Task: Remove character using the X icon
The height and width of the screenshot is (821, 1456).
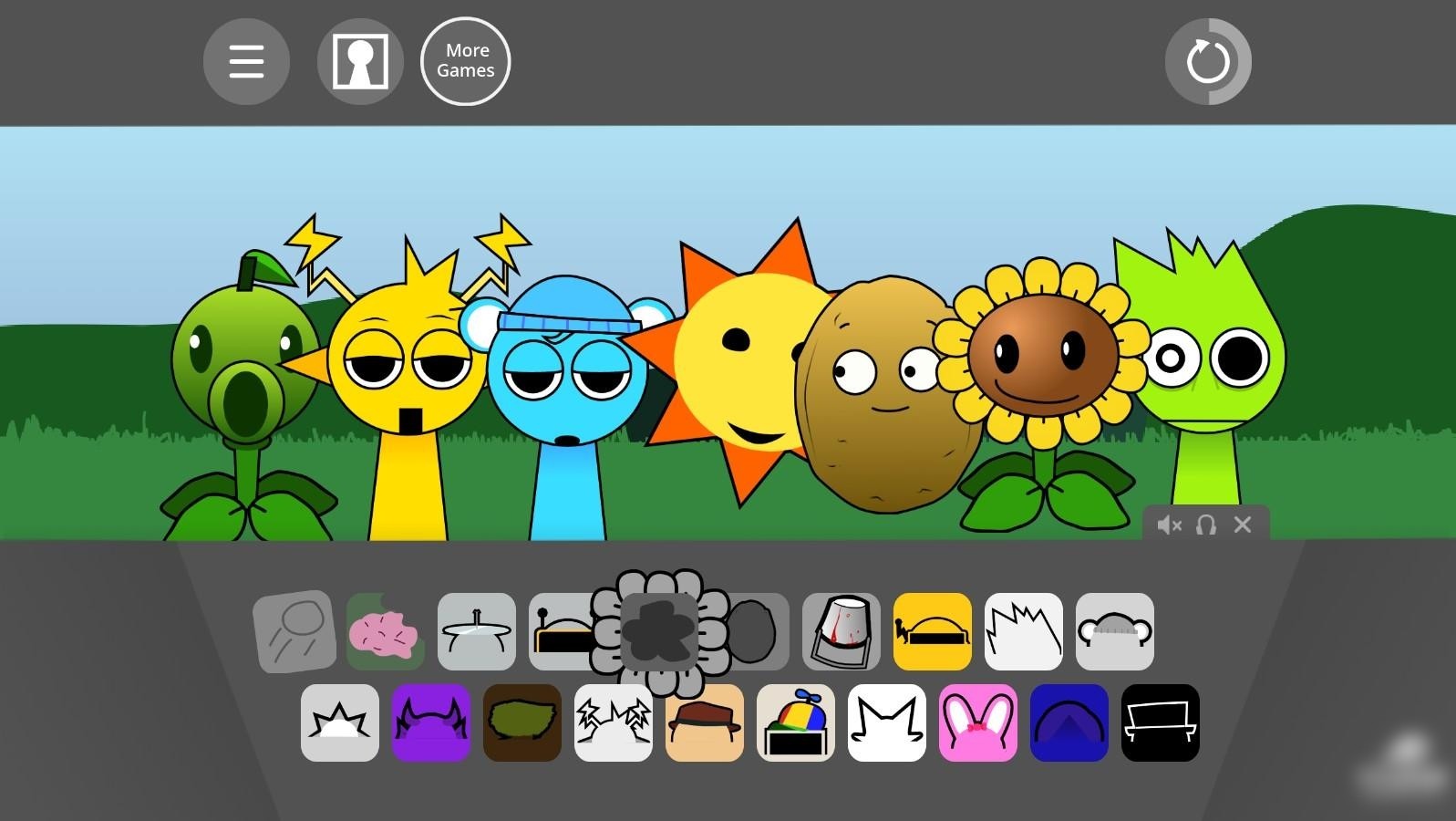Action: 1242,525
